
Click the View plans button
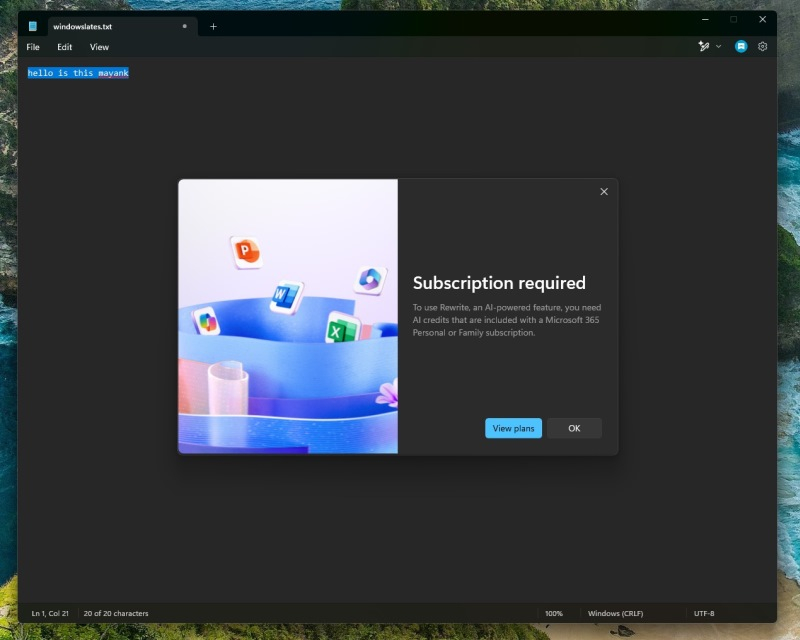coord(513,428)
